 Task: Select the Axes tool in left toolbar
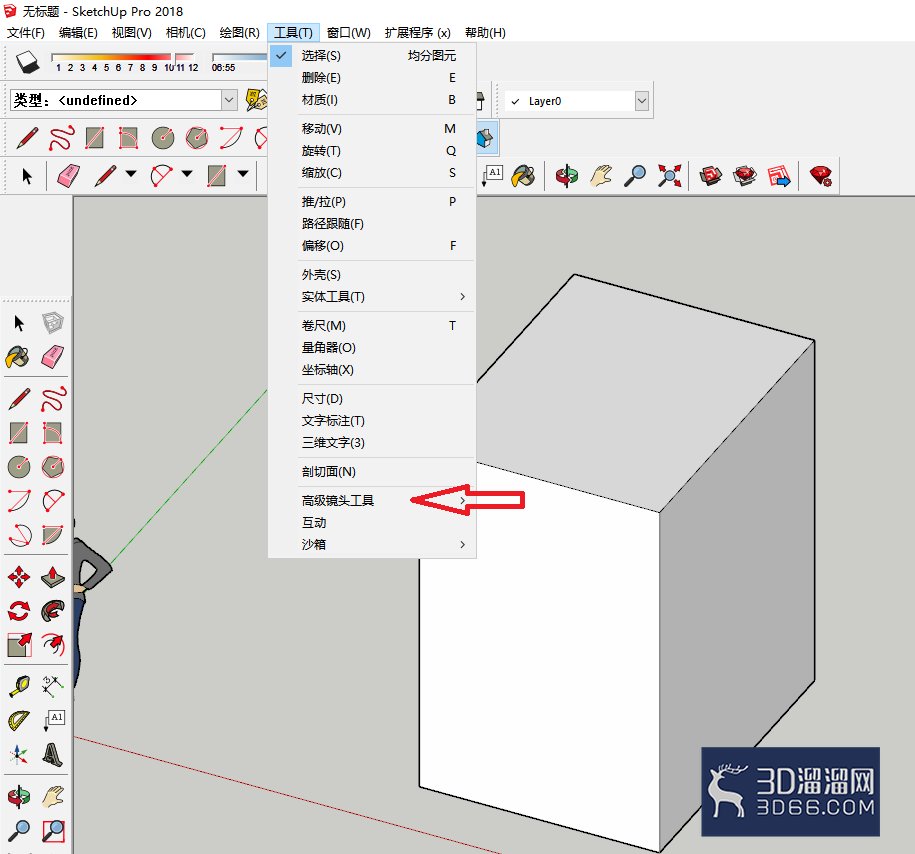pos(19,755)
